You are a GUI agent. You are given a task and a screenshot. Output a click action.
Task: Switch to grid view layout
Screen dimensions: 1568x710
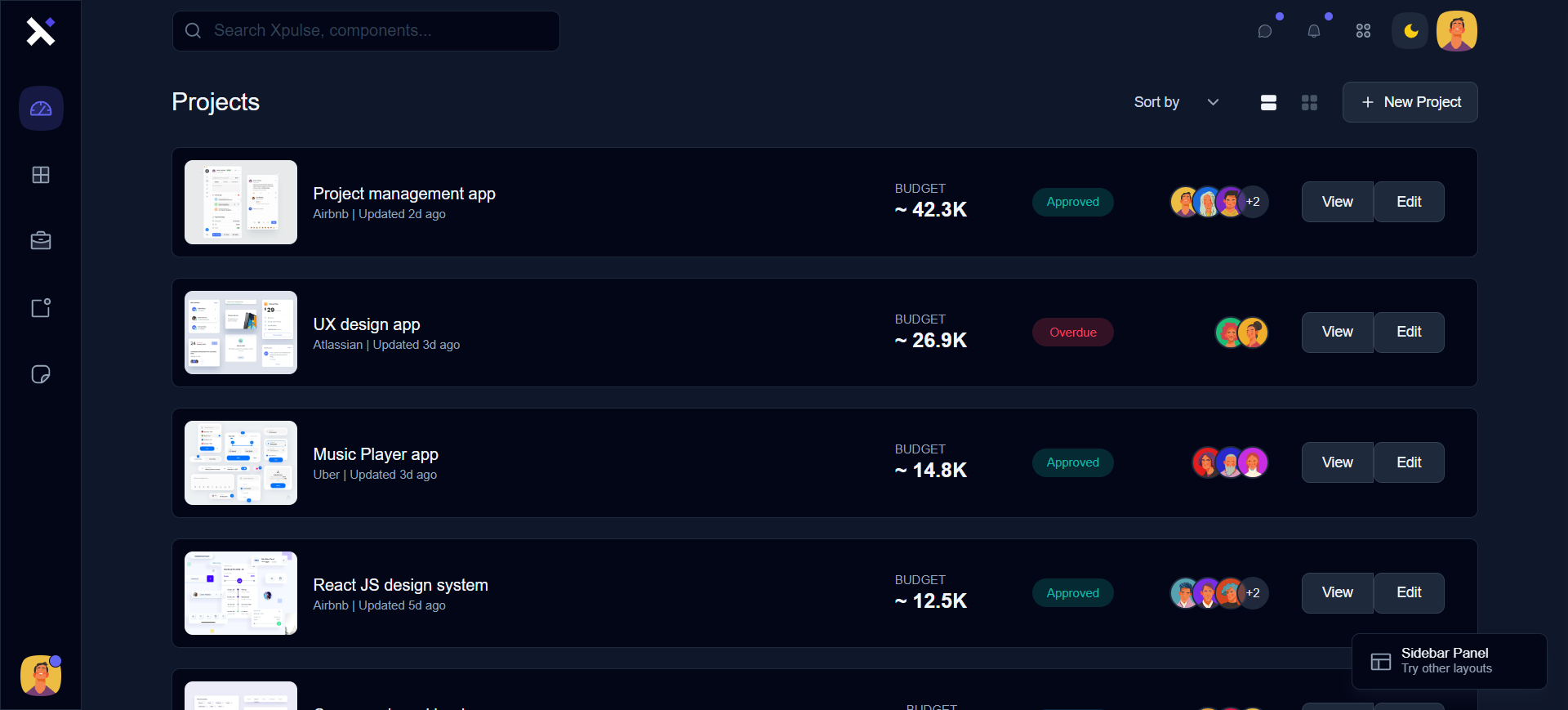click(1309, 102)
